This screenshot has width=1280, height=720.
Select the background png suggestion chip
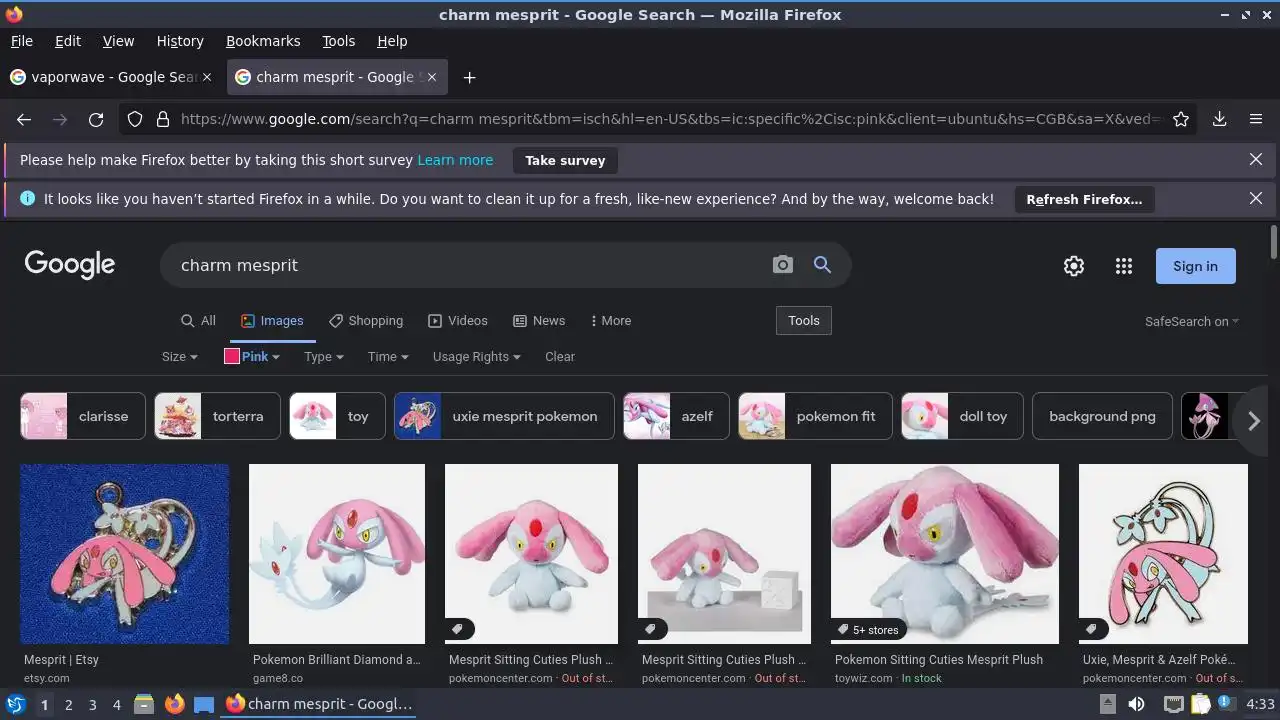(1102, 416)
